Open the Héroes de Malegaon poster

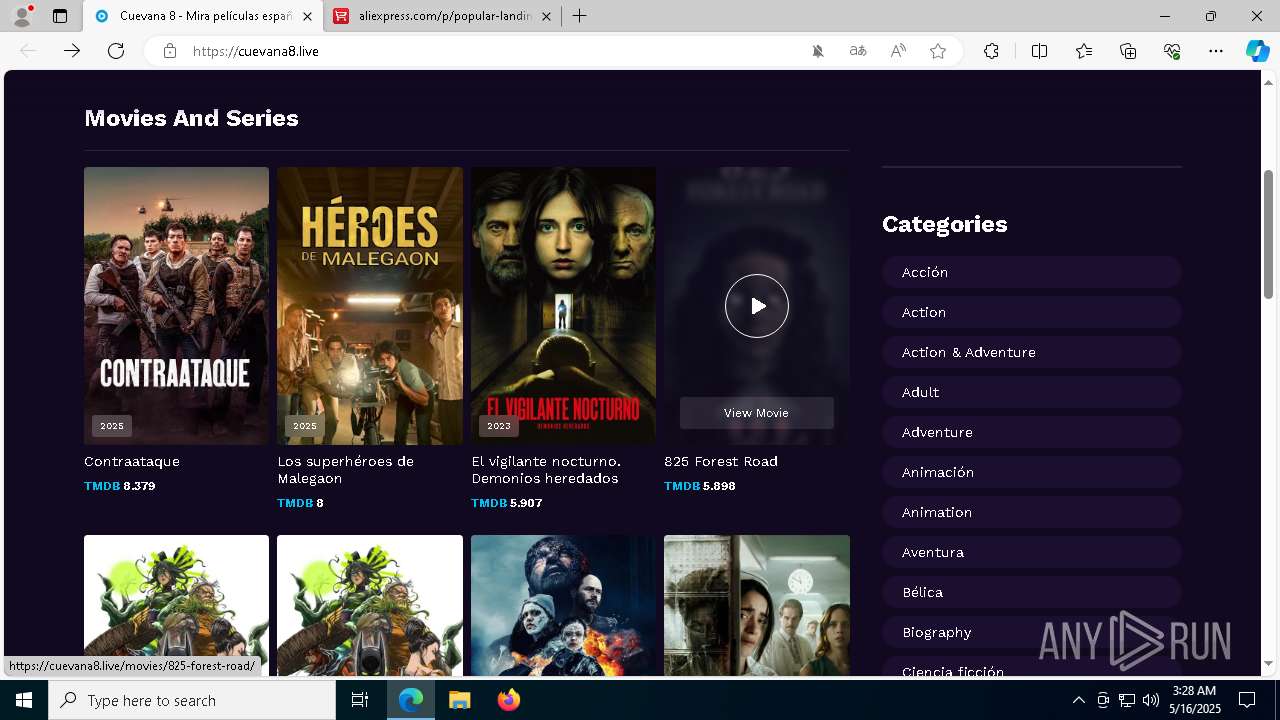[370, 306]
